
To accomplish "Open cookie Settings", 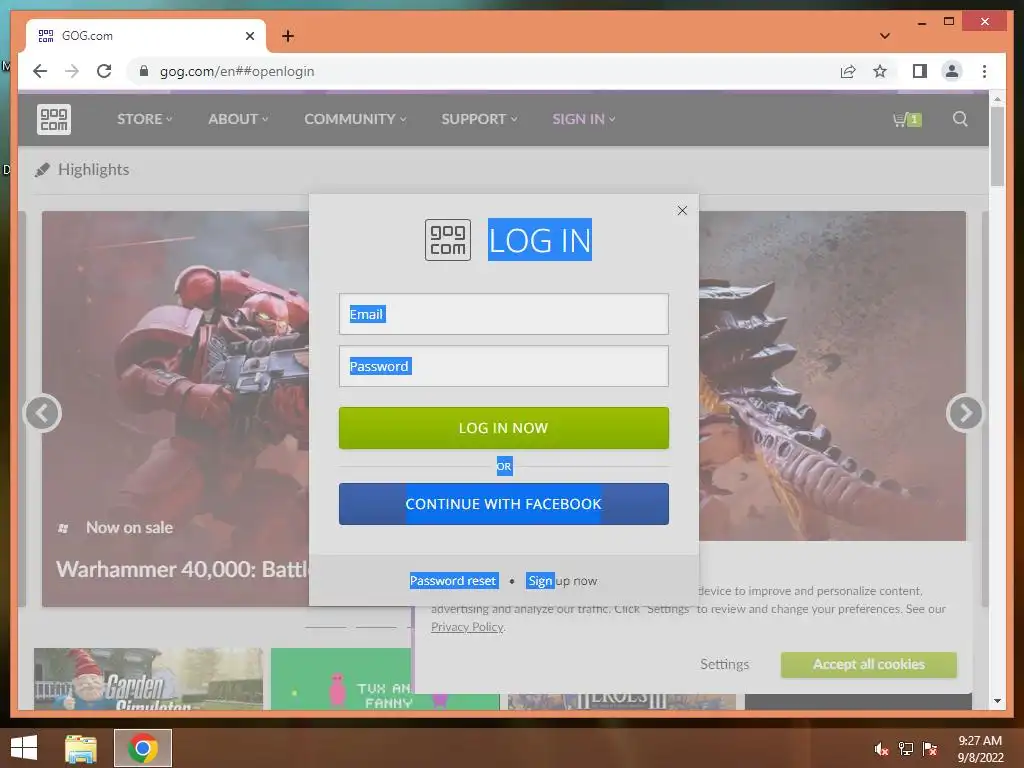I will [x=724, y=664].
